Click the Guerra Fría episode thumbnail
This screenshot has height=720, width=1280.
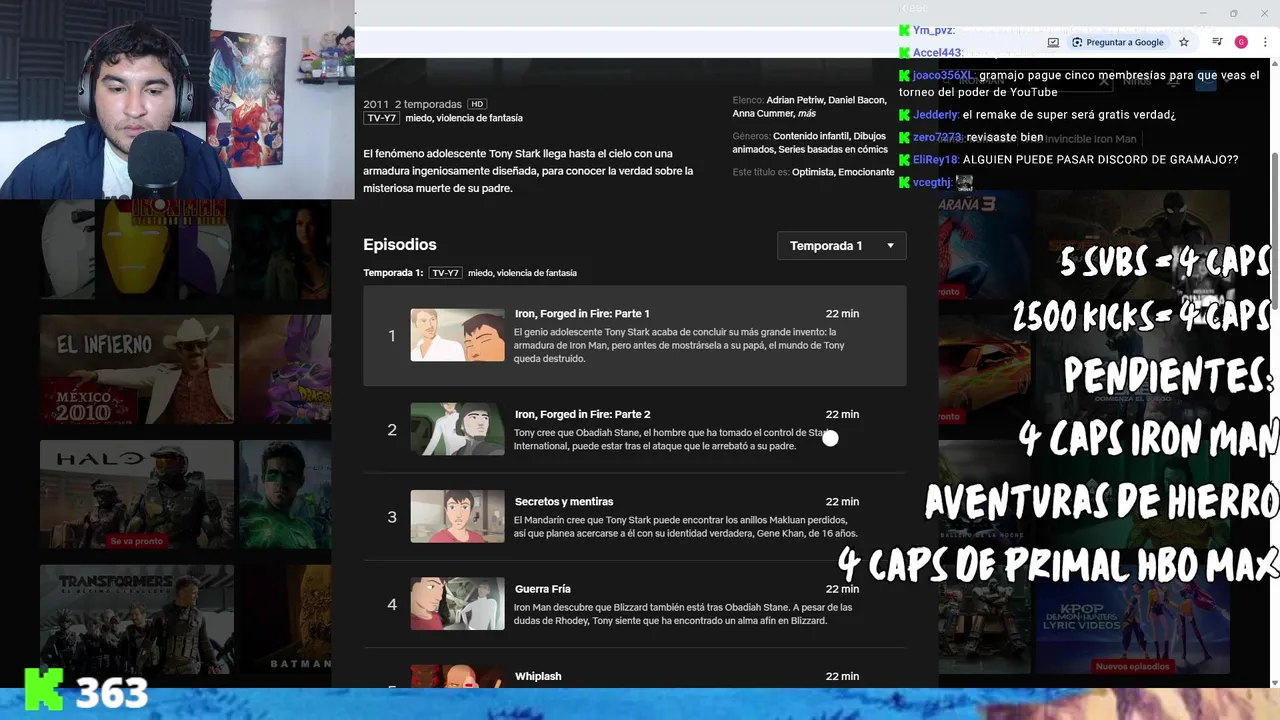457,604
